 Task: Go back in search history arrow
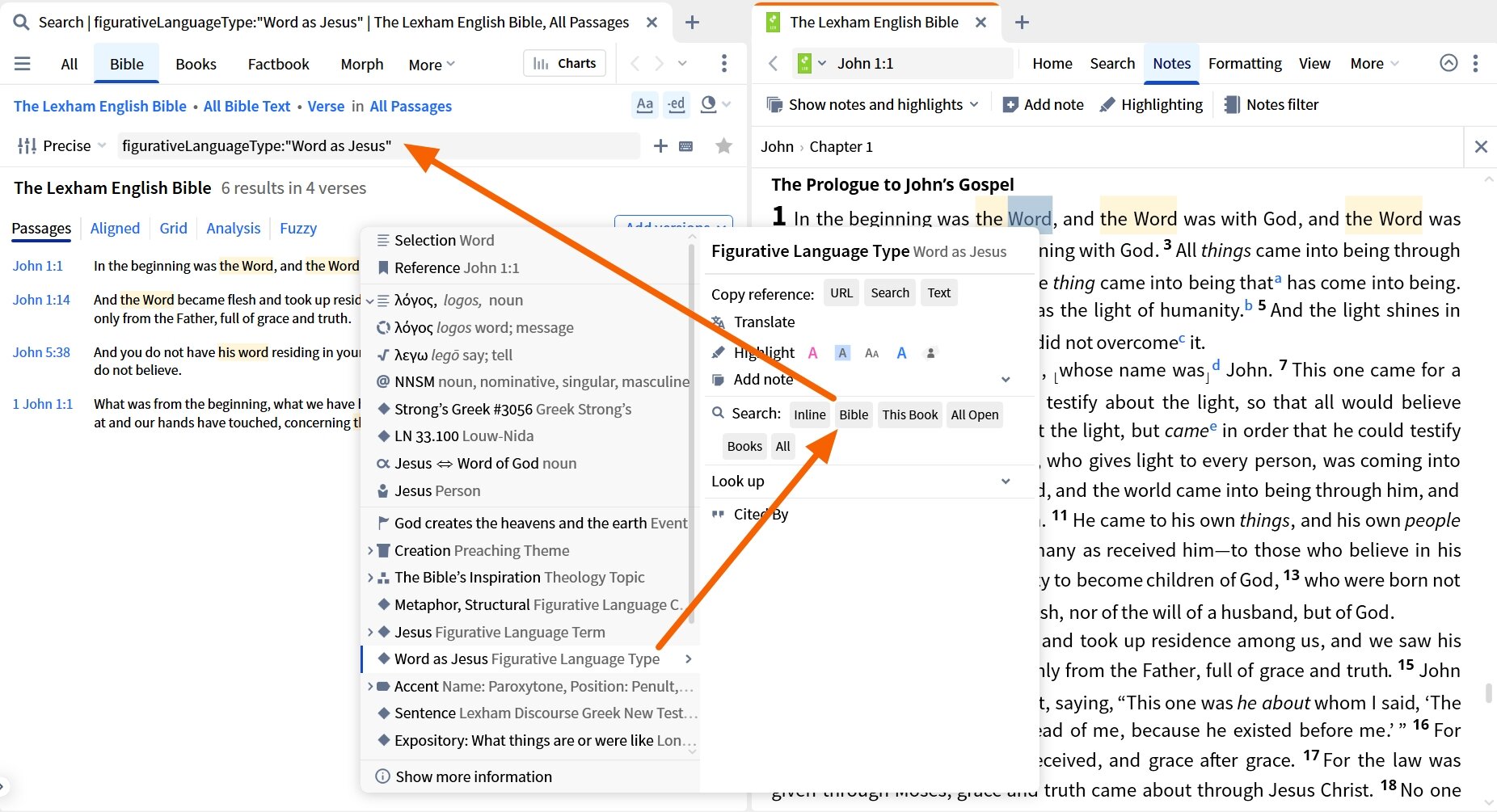(x=635, y=63)
